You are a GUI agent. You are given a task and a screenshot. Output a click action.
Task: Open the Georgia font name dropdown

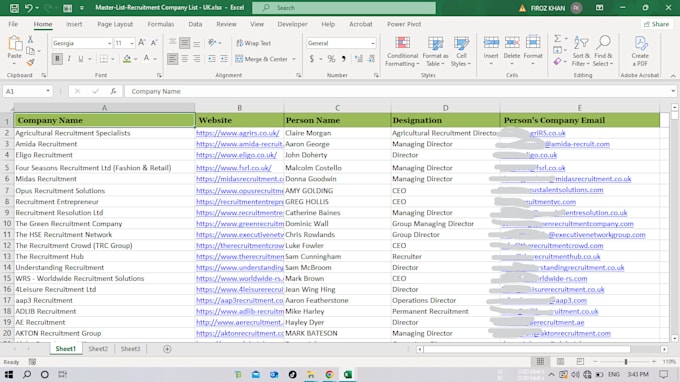click(x=109, y=43)
